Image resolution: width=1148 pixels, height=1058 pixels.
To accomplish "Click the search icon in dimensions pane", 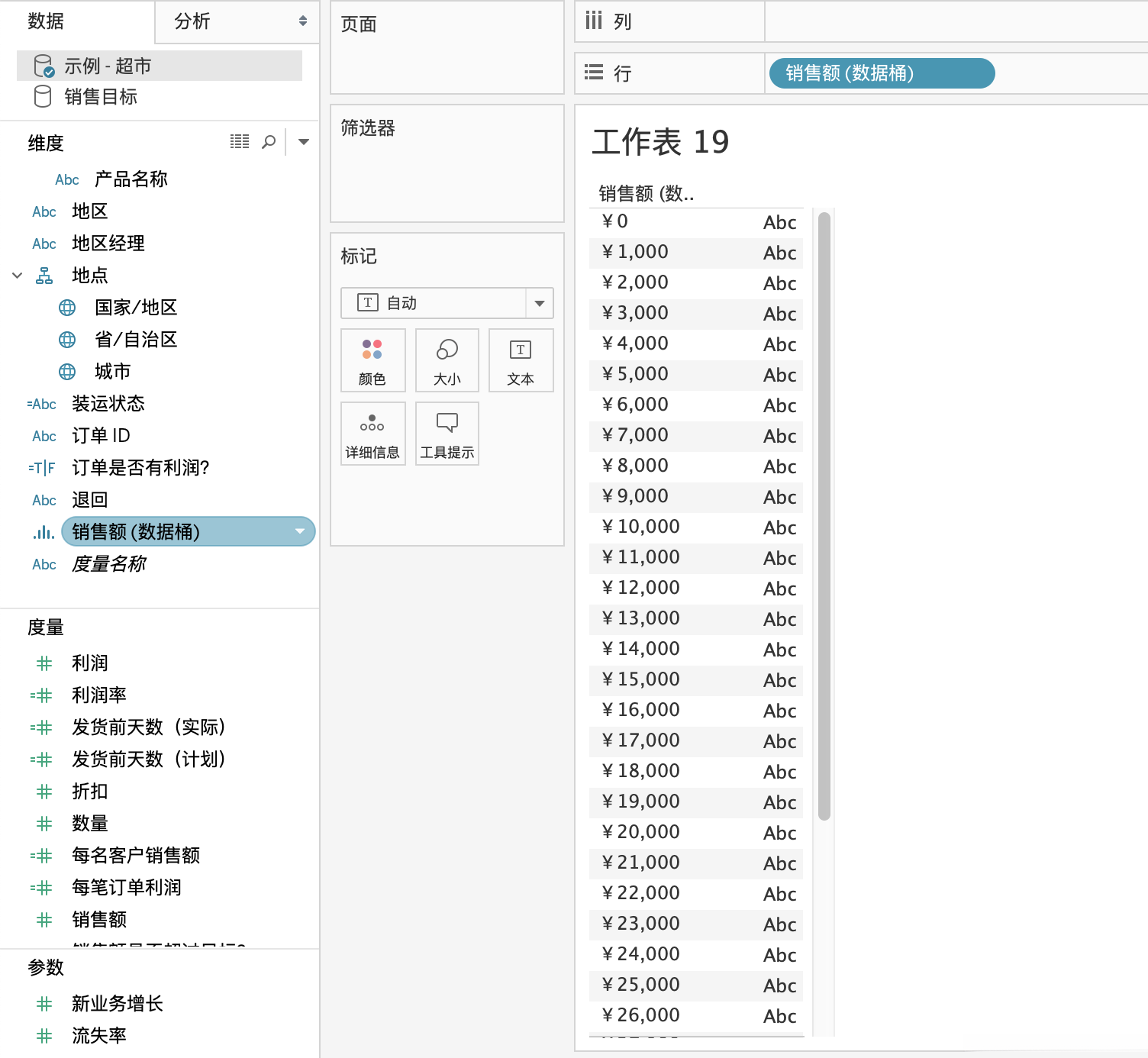I will [269, 141].
